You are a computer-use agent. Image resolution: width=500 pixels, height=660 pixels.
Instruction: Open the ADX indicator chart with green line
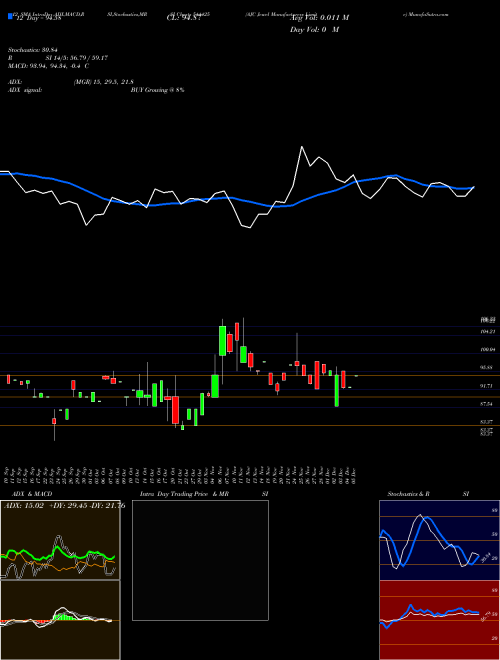coord(60,540)
